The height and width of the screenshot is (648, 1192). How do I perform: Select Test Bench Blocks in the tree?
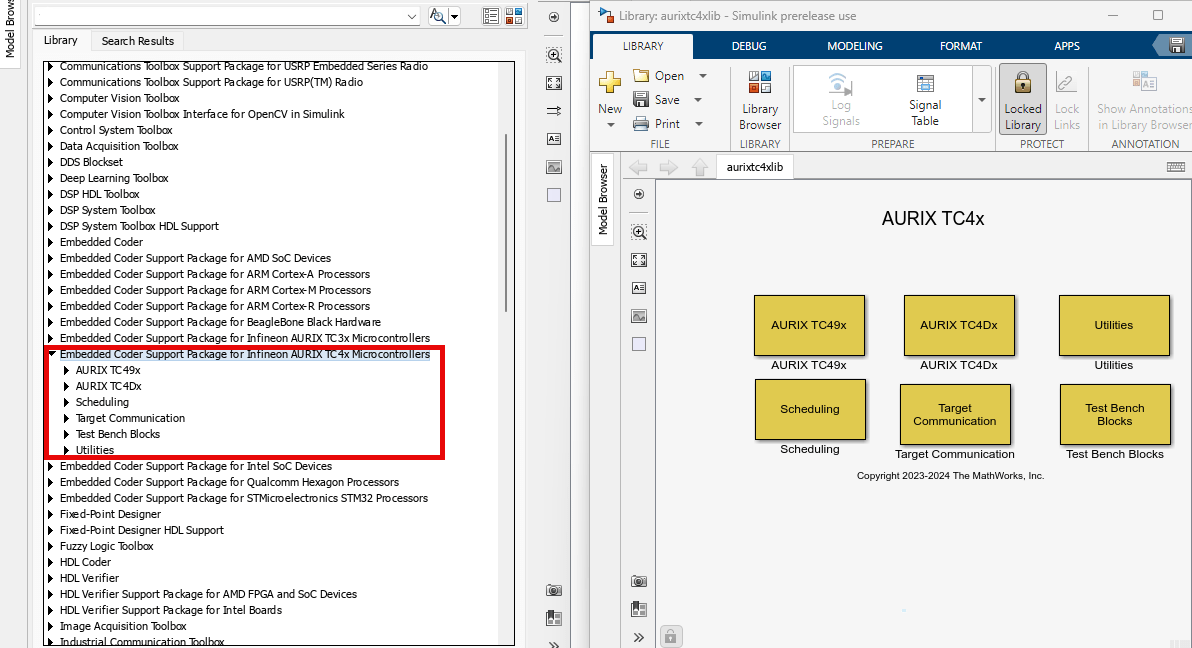click(x=118, y=434)
